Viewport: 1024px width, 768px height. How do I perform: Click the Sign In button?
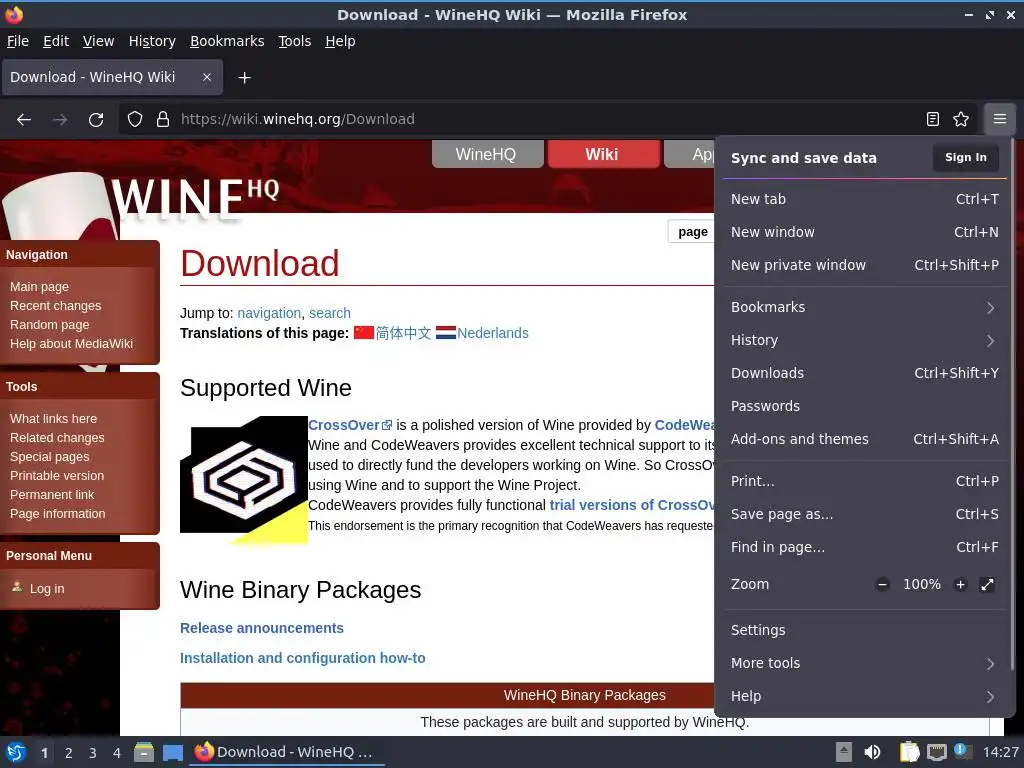(965, 157)
